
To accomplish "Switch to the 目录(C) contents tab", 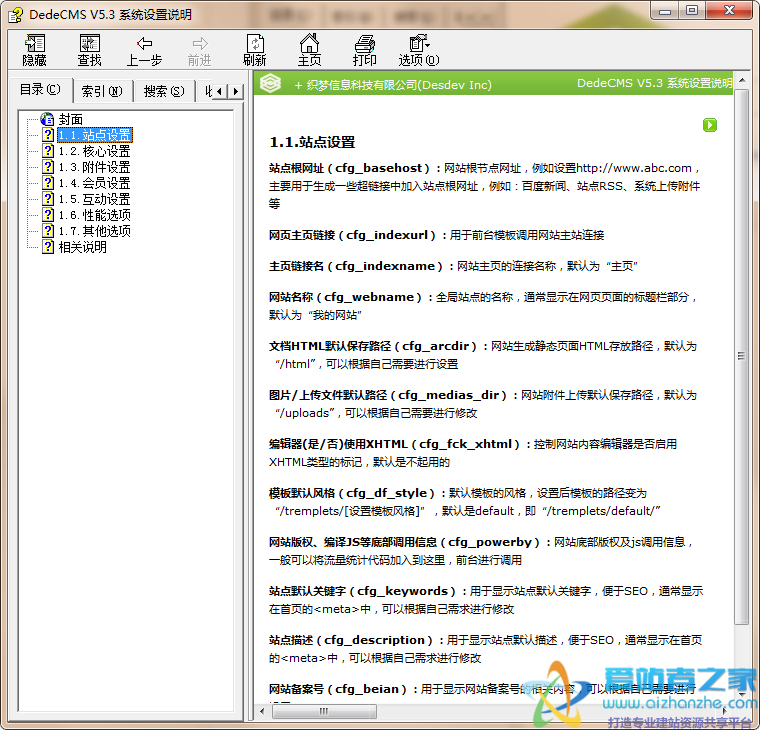I will click(40, 90).
